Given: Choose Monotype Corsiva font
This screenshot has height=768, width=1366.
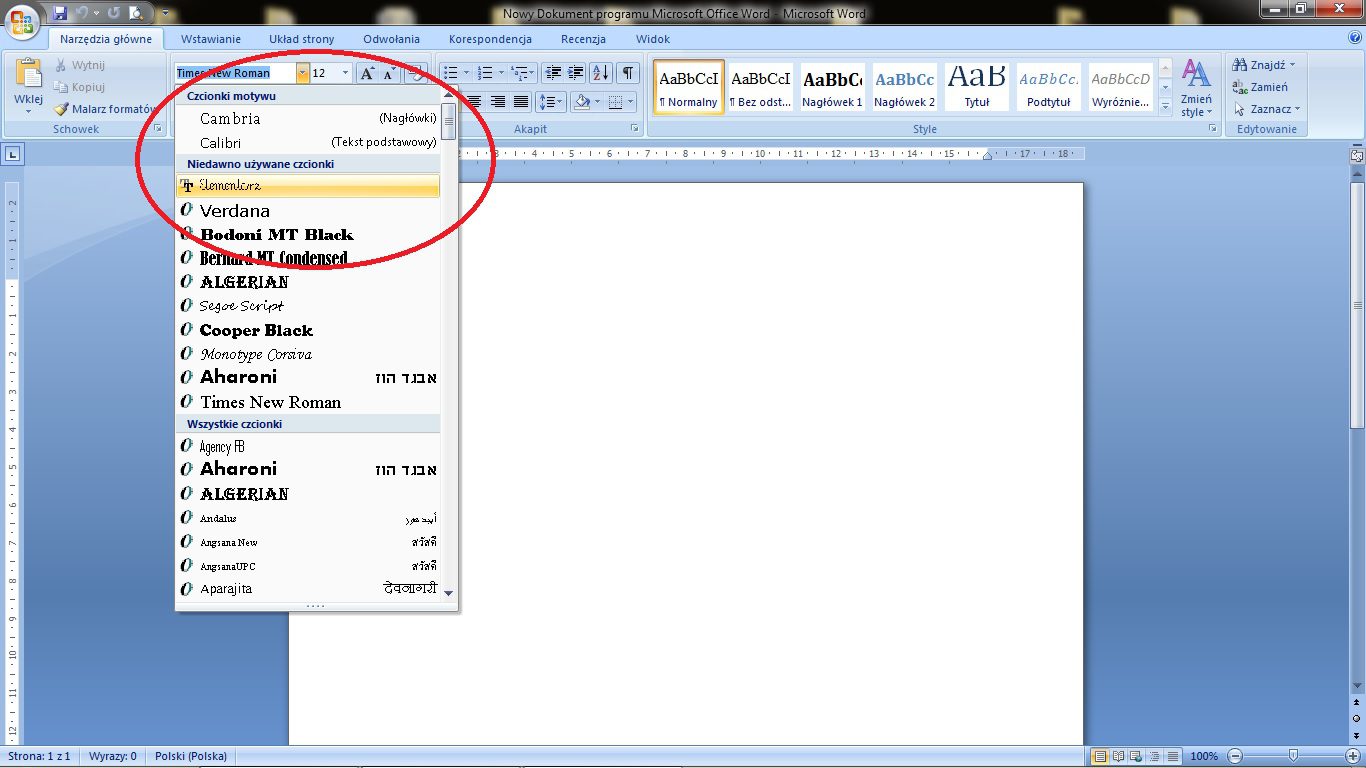Looking at the screenshot, I should click(308, 354).
